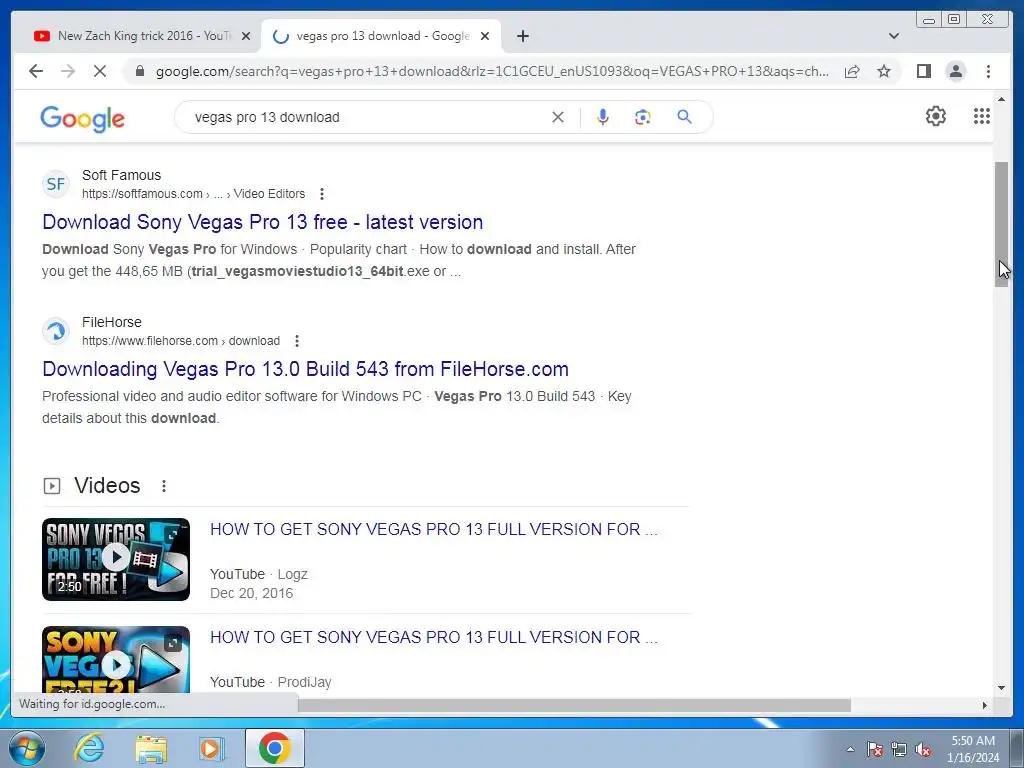The image size is (1024, 768).
Task: Open Download Sony Vegas Pro 13 free link
Action: (x=263, y=222)
